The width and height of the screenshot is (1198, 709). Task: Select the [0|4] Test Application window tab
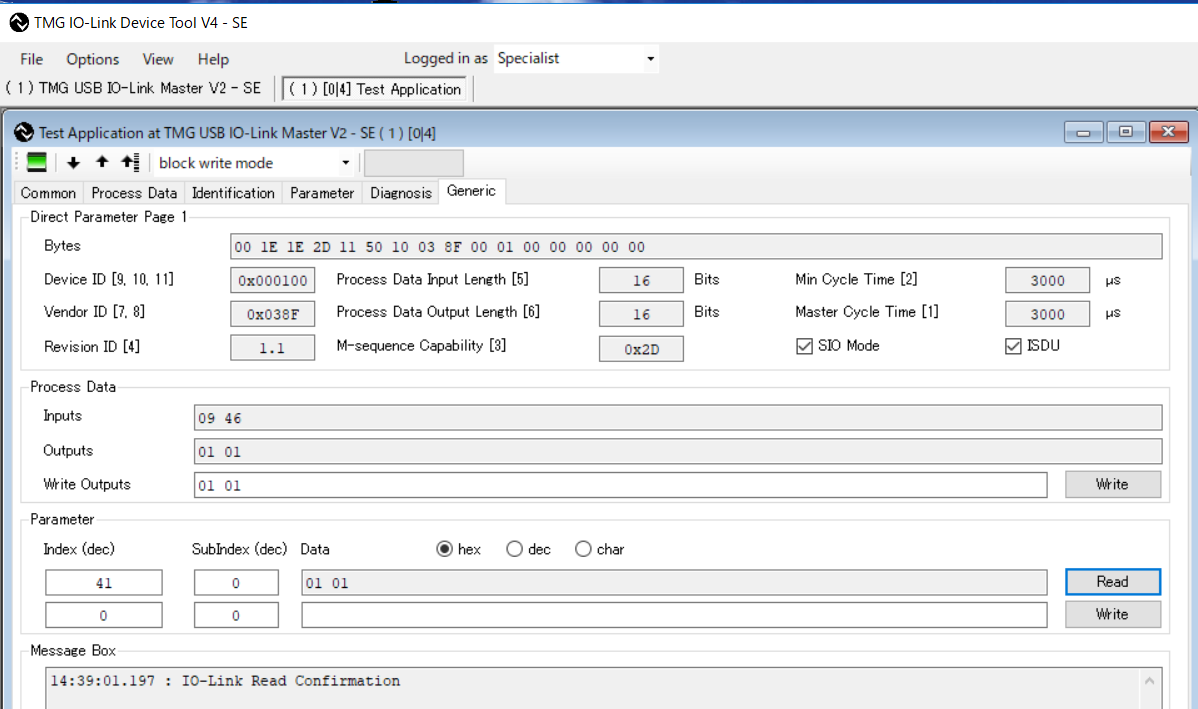click(375, 89)
